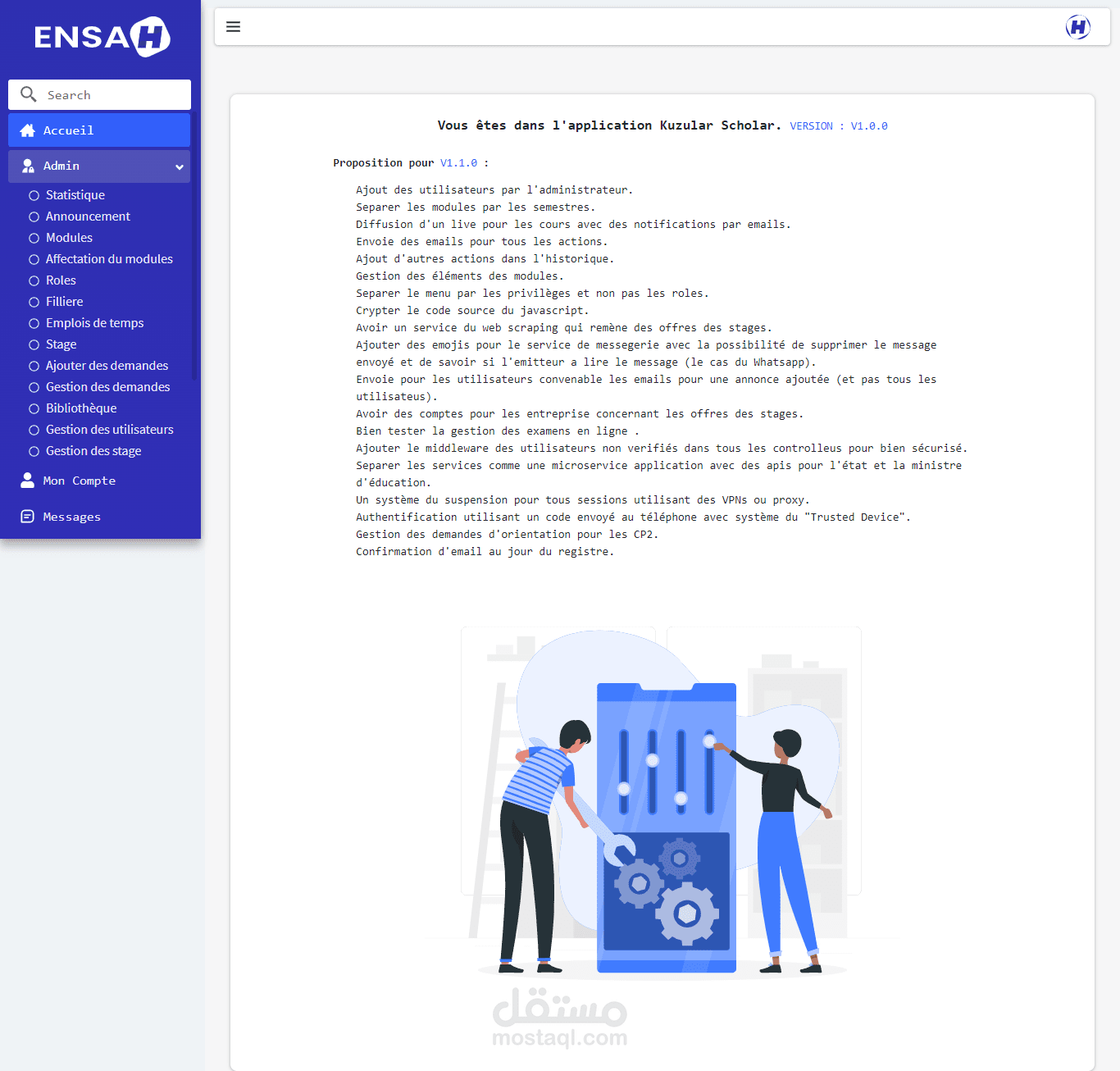Screen dimensions: 1120x1071
Task: Click the circle icon beside Gestion des demandes
Action: [x=34, y=387]
